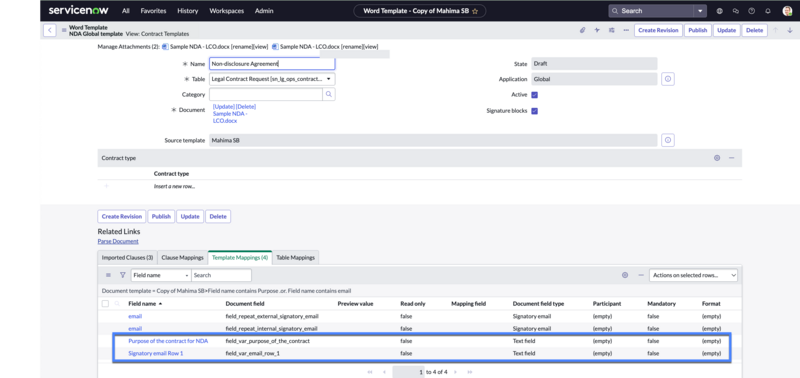Open Signatory email Row 1 record
The image size is (800, 378).
pyautogui.click(x=156, y=353)
